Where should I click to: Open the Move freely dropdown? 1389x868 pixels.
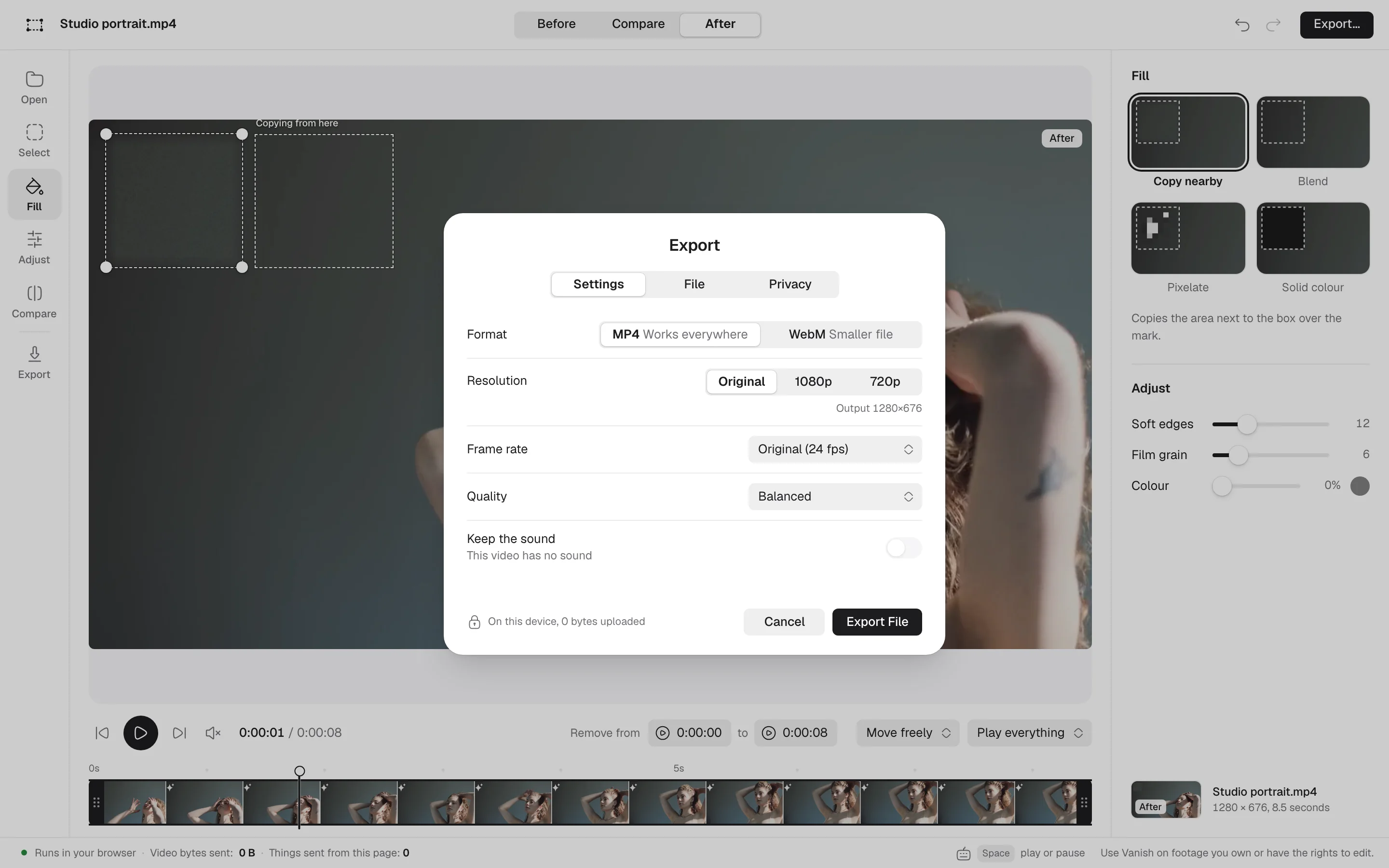click(908, 732)
